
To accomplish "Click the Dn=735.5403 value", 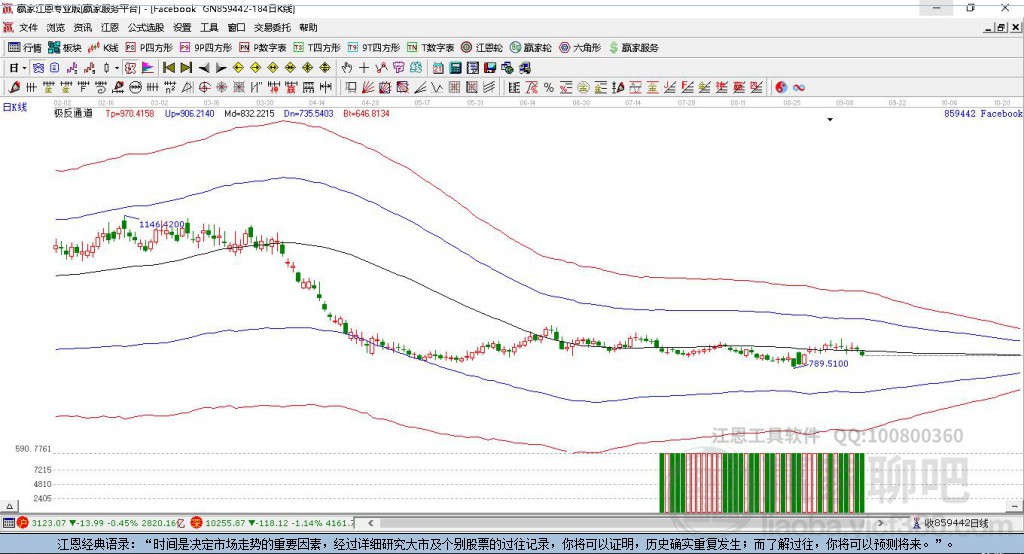I will point(308,113).
